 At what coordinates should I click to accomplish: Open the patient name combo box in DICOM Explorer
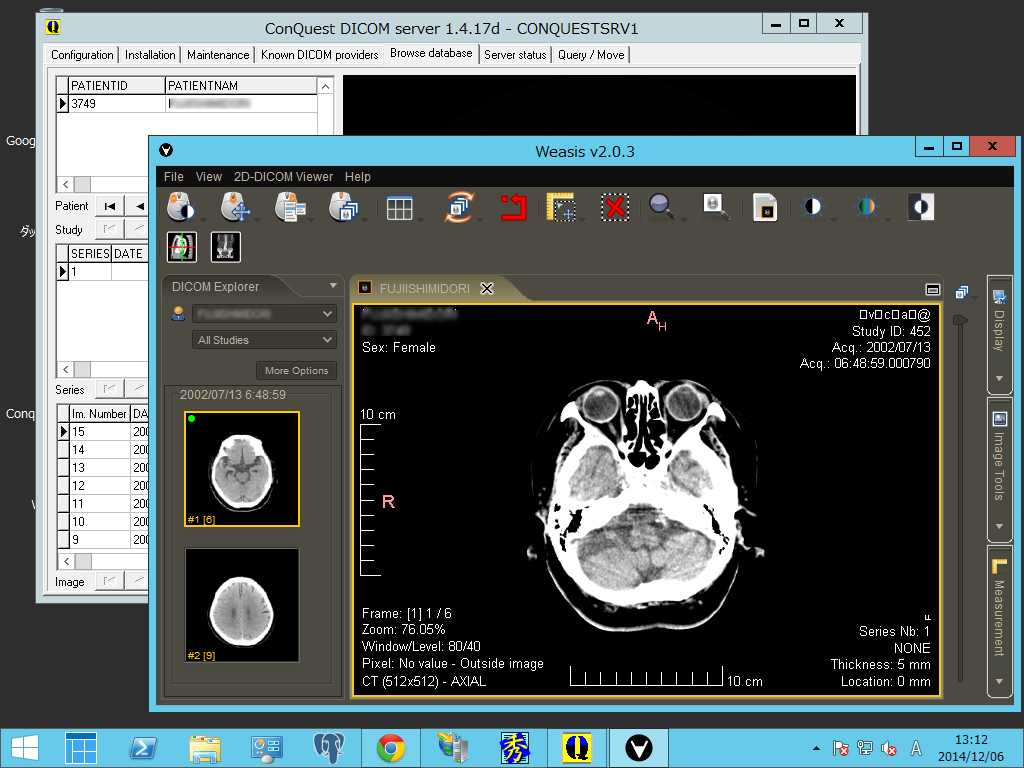[x=264, y=314]
